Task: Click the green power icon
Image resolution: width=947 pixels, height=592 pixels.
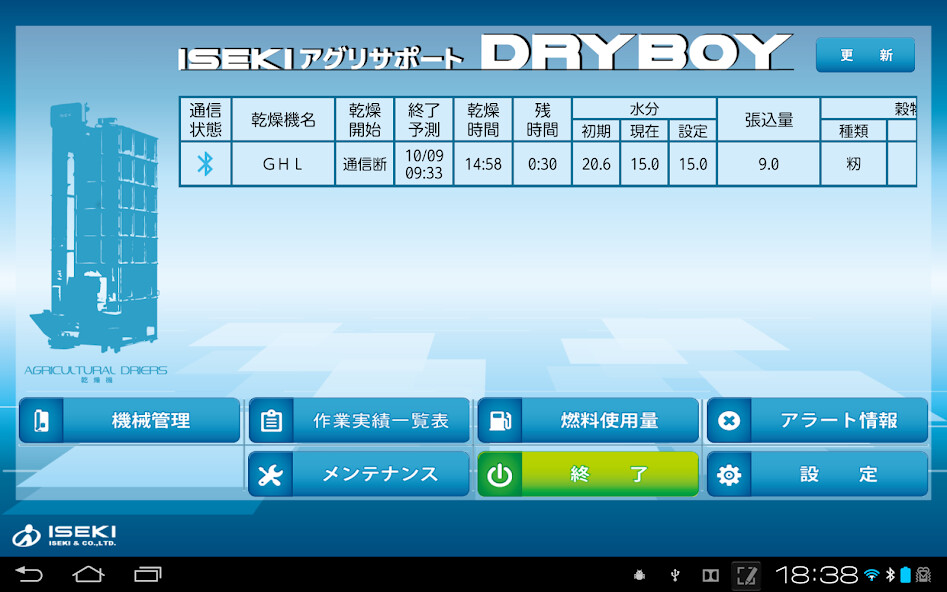Action: pos(500,475)
